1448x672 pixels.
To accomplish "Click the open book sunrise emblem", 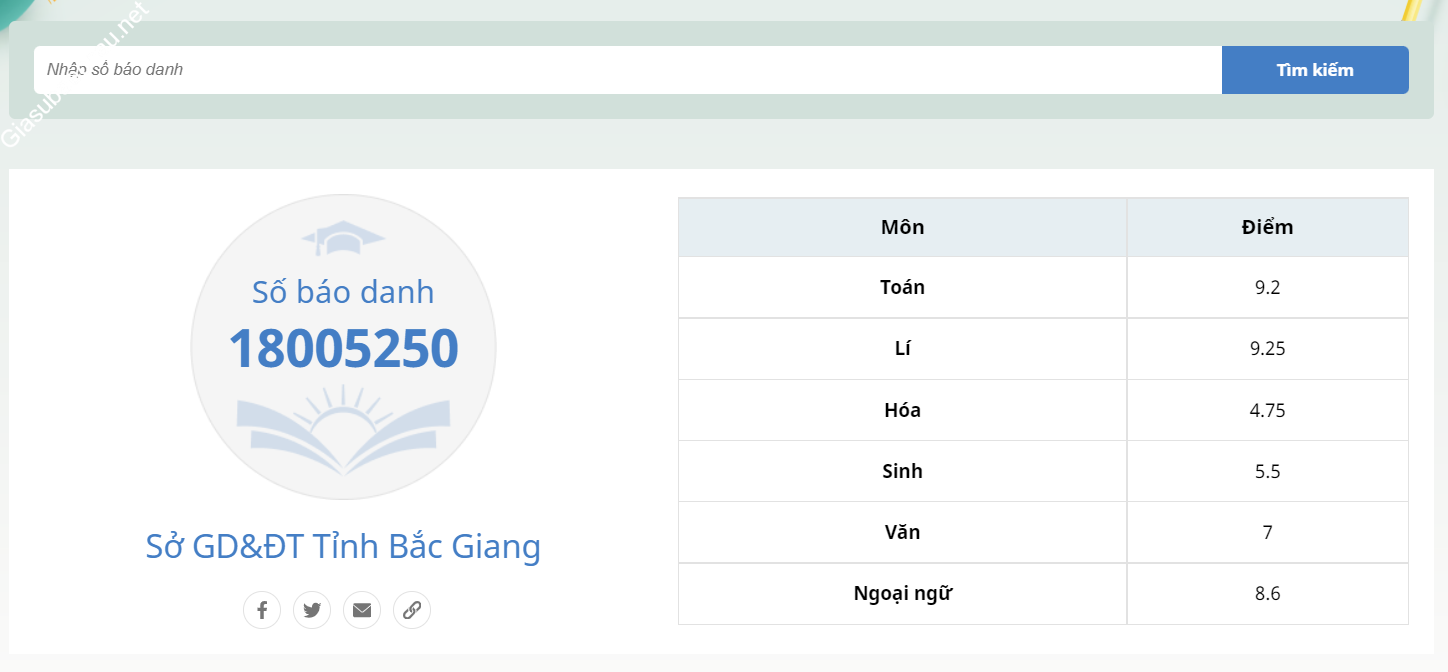I will pos(343,430).
